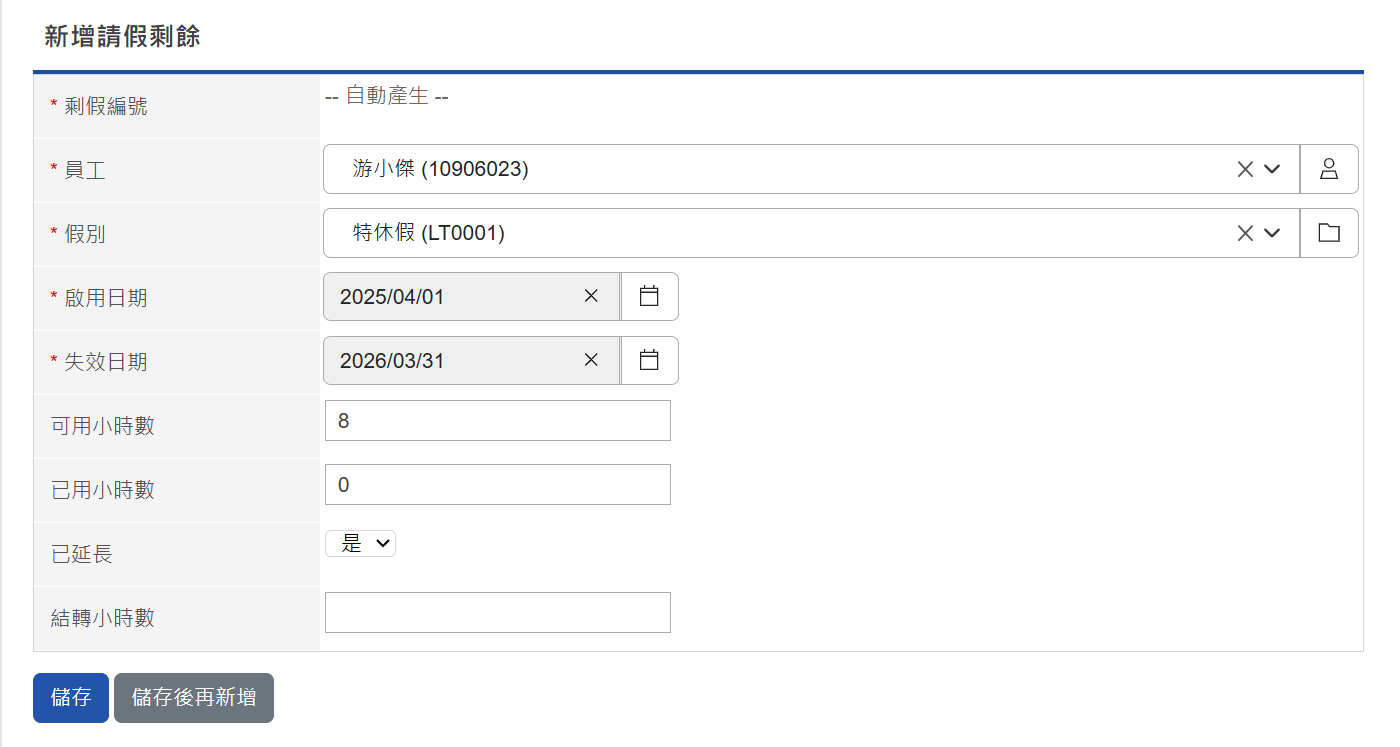Open calendar for 啟用日期

point(649,296)
